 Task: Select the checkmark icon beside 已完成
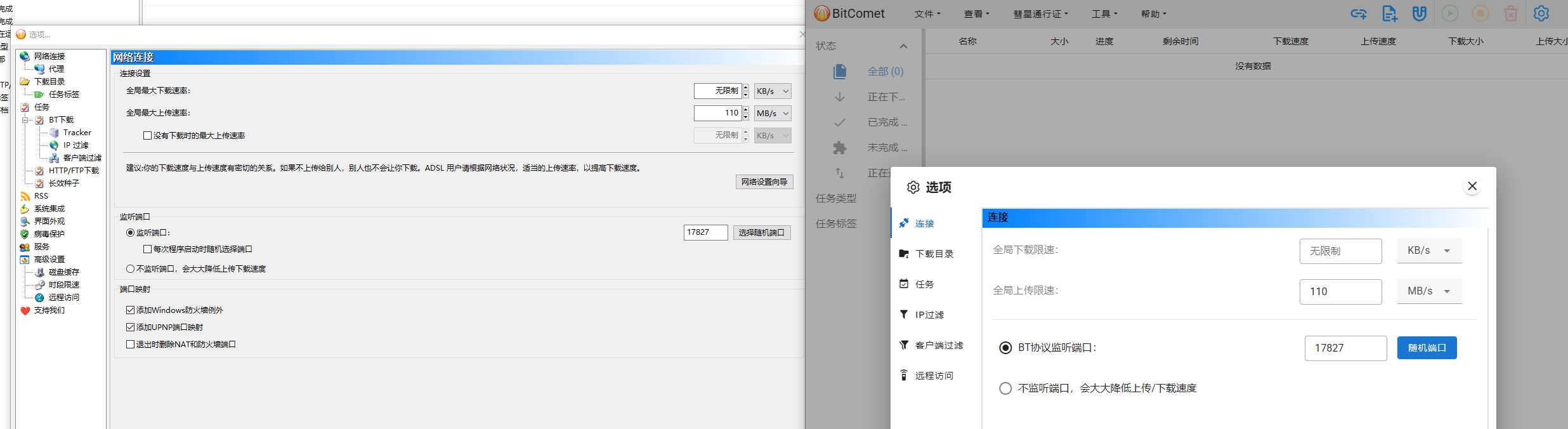pos(840,122)
